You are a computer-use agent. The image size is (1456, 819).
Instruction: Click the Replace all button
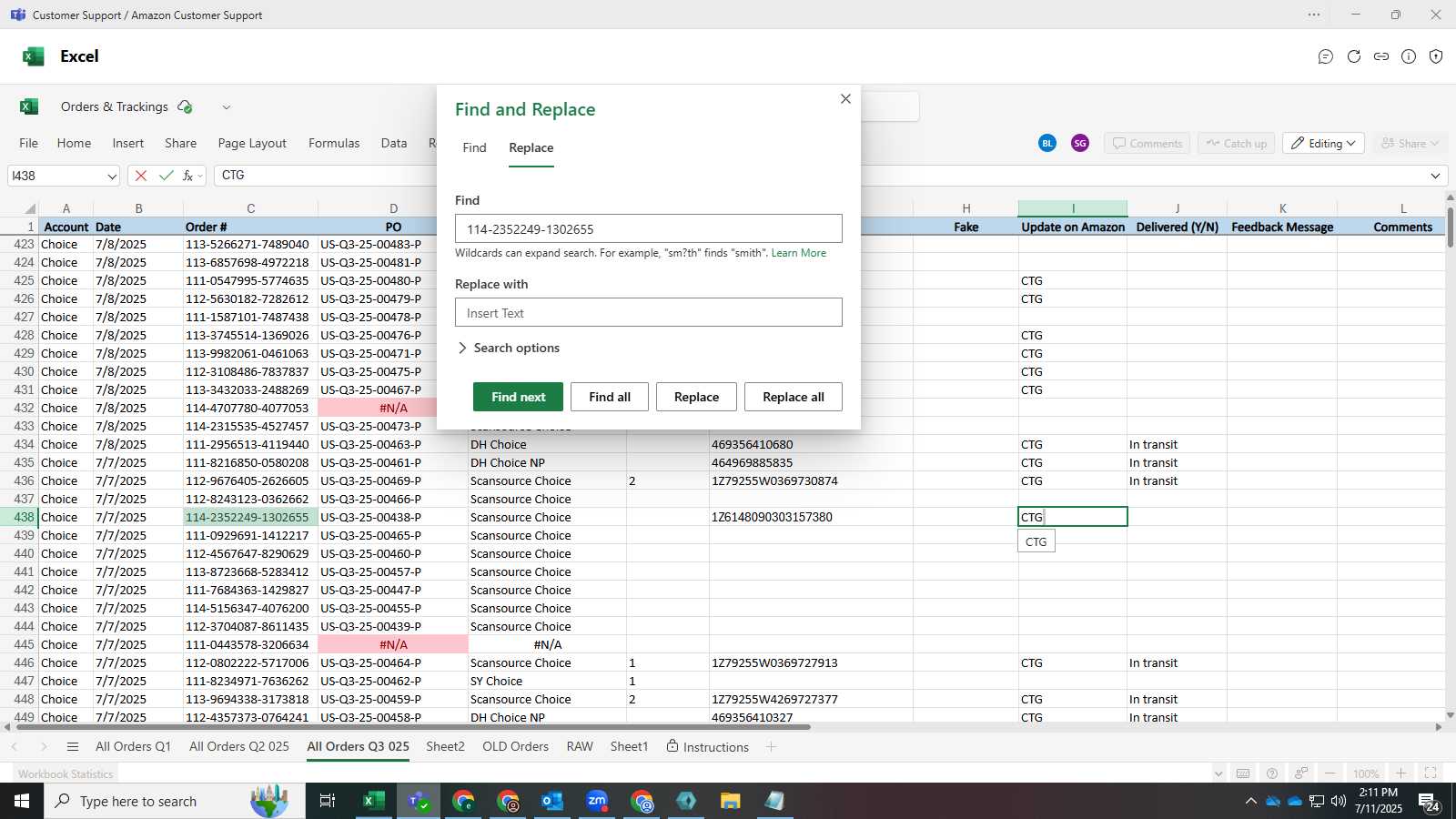794,397
